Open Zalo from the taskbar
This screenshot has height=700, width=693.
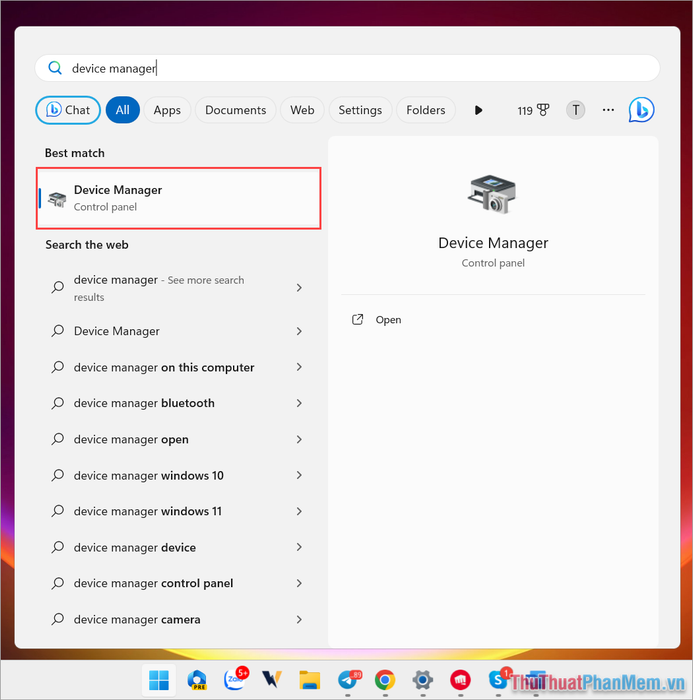tap(234, 681)
